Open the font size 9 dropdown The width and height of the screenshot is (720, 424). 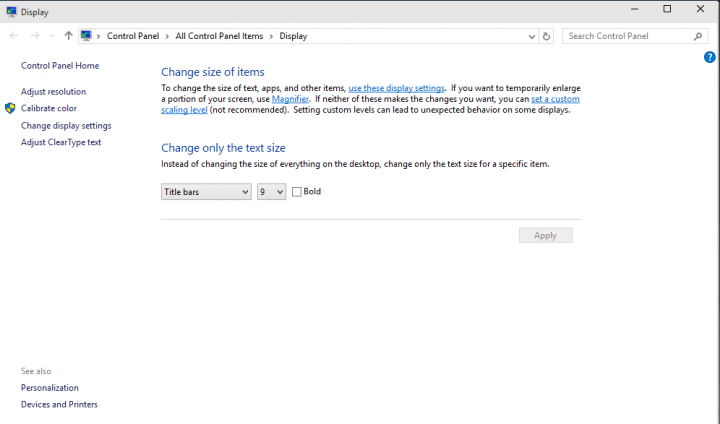271,191
